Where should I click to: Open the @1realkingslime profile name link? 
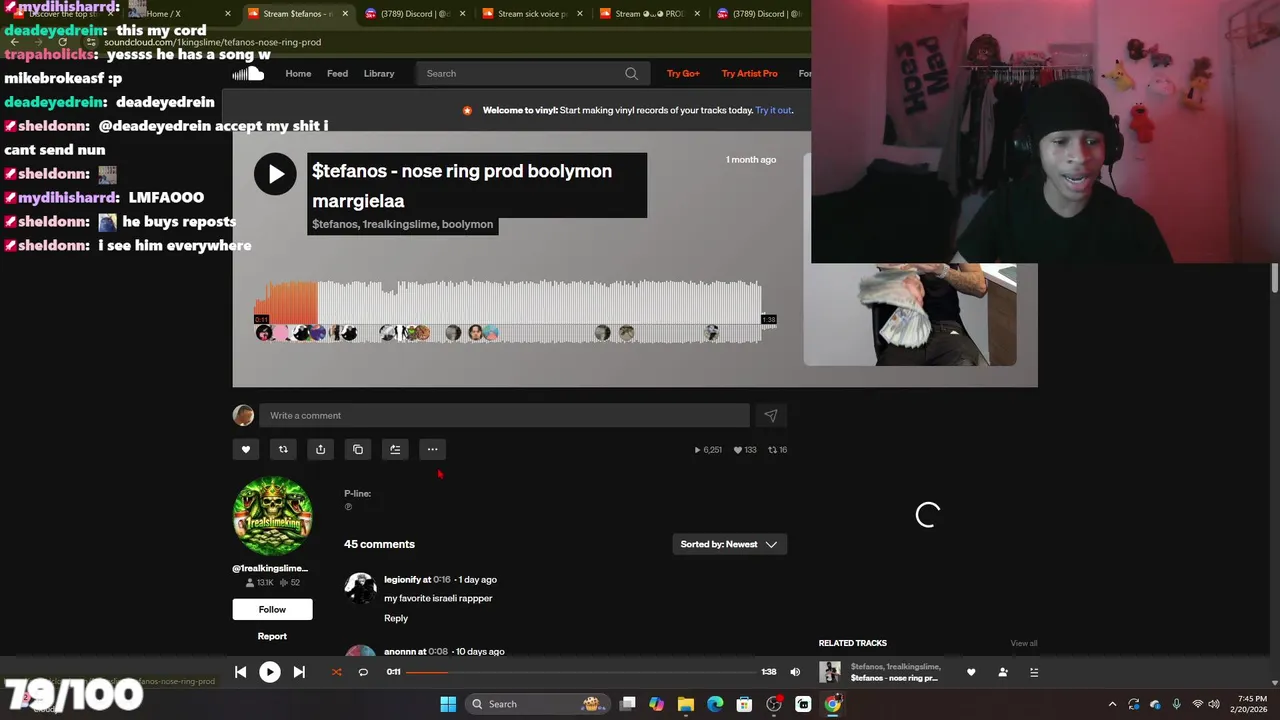coord(270,568)
